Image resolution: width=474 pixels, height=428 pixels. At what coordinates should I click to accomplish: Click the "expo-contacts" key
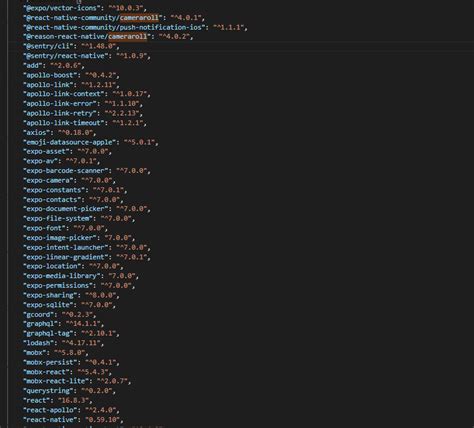52,200
